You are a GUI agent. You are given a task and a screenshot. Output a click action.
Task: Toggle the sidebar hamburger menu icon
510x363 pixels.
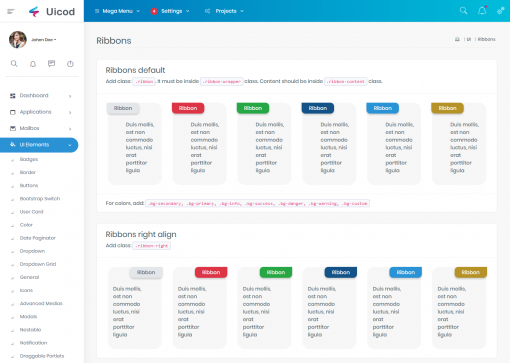click(11, 11)
